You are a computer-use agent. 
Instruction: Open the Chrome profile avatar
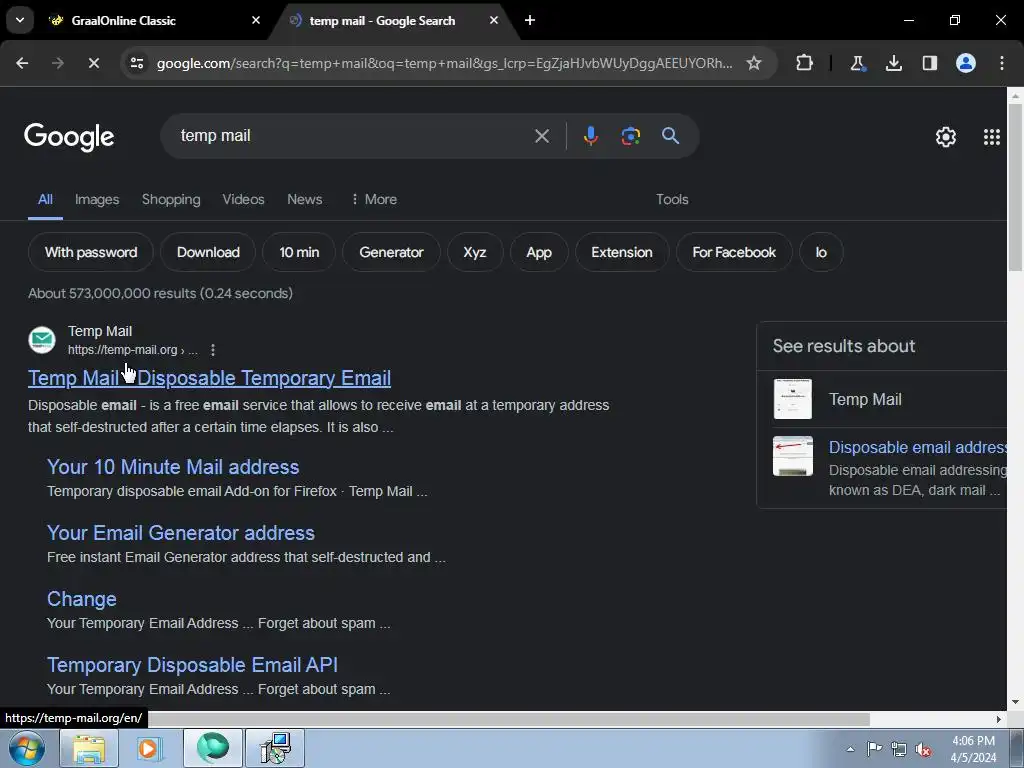(x=966, y=63)
